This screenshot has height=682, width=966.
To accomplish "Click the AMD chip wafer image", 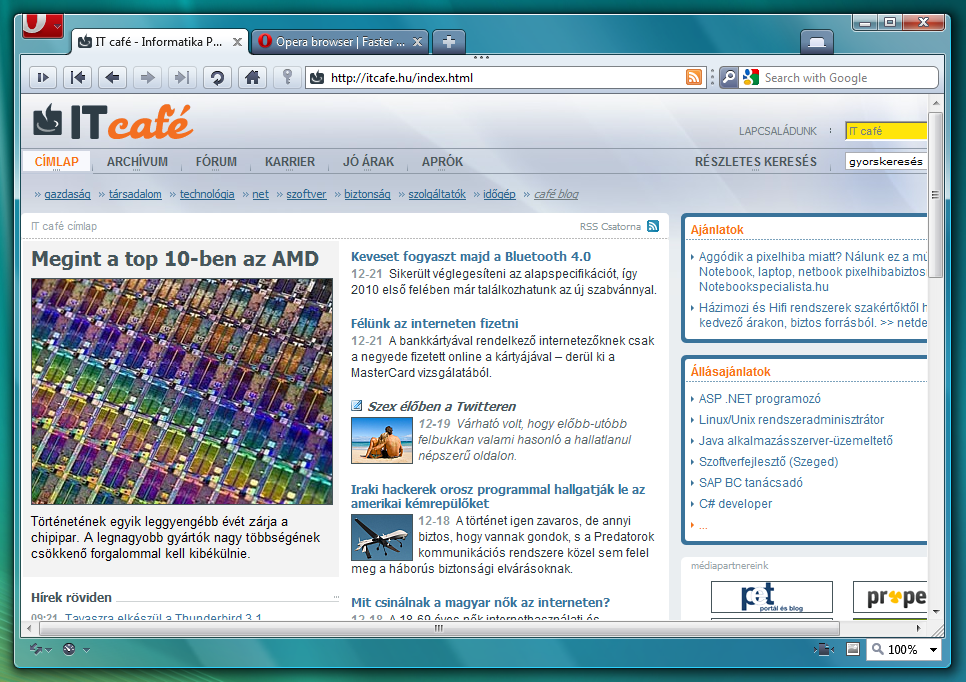I will (x=182, y=391).
